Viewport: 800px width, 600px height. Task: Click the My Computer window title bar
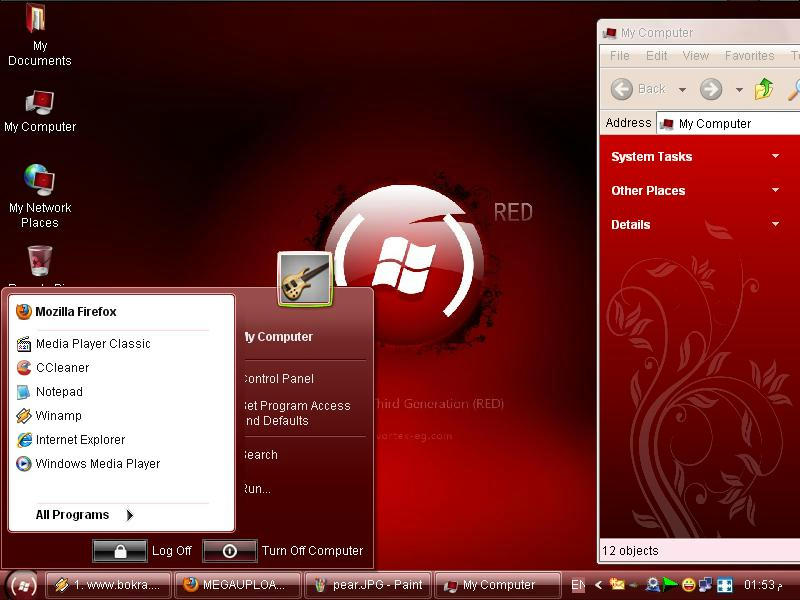[x=700, y=33]
